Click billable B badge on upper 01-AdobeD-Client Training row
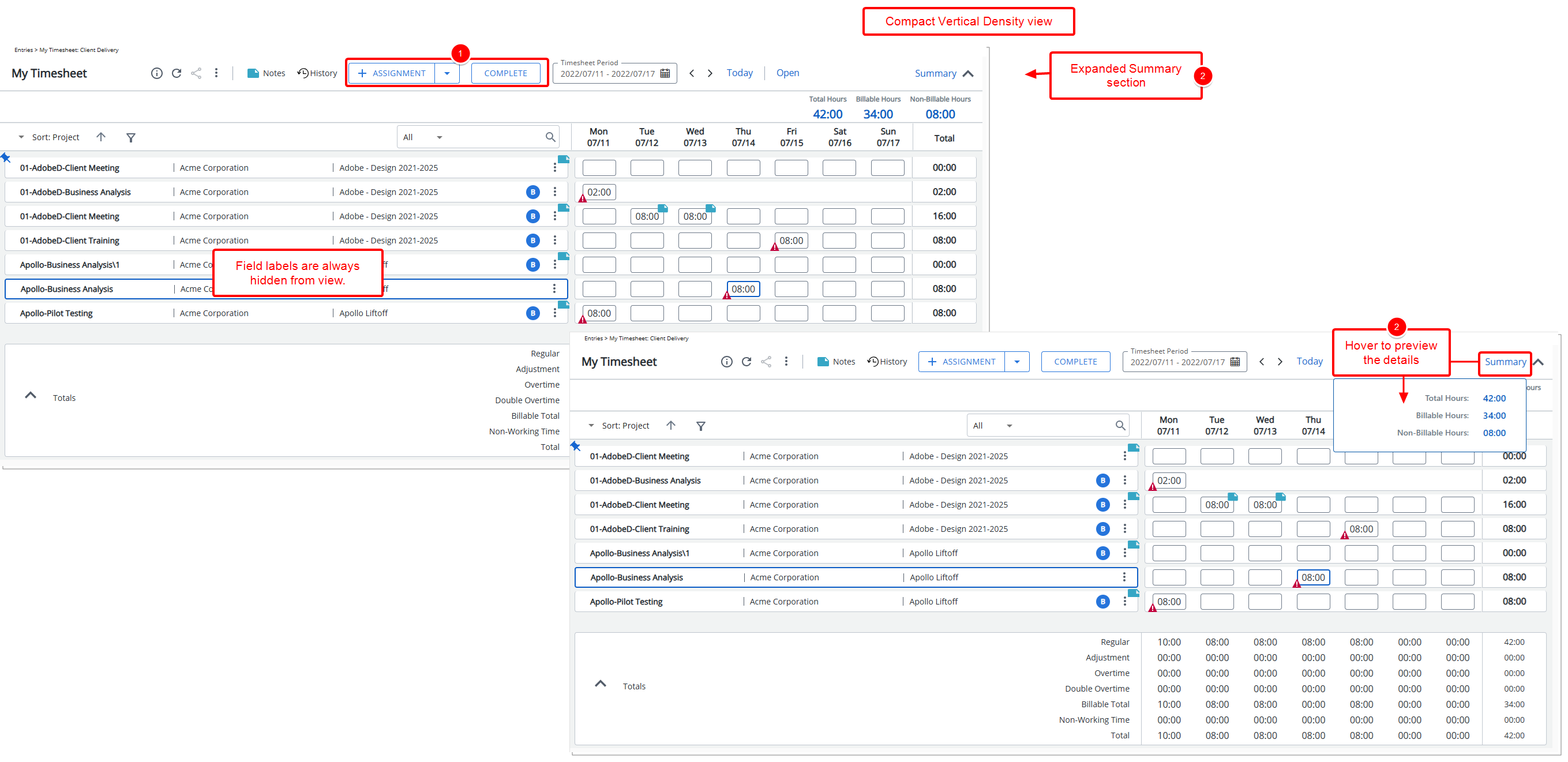1568x762 pixels. [x=532, y=241]
